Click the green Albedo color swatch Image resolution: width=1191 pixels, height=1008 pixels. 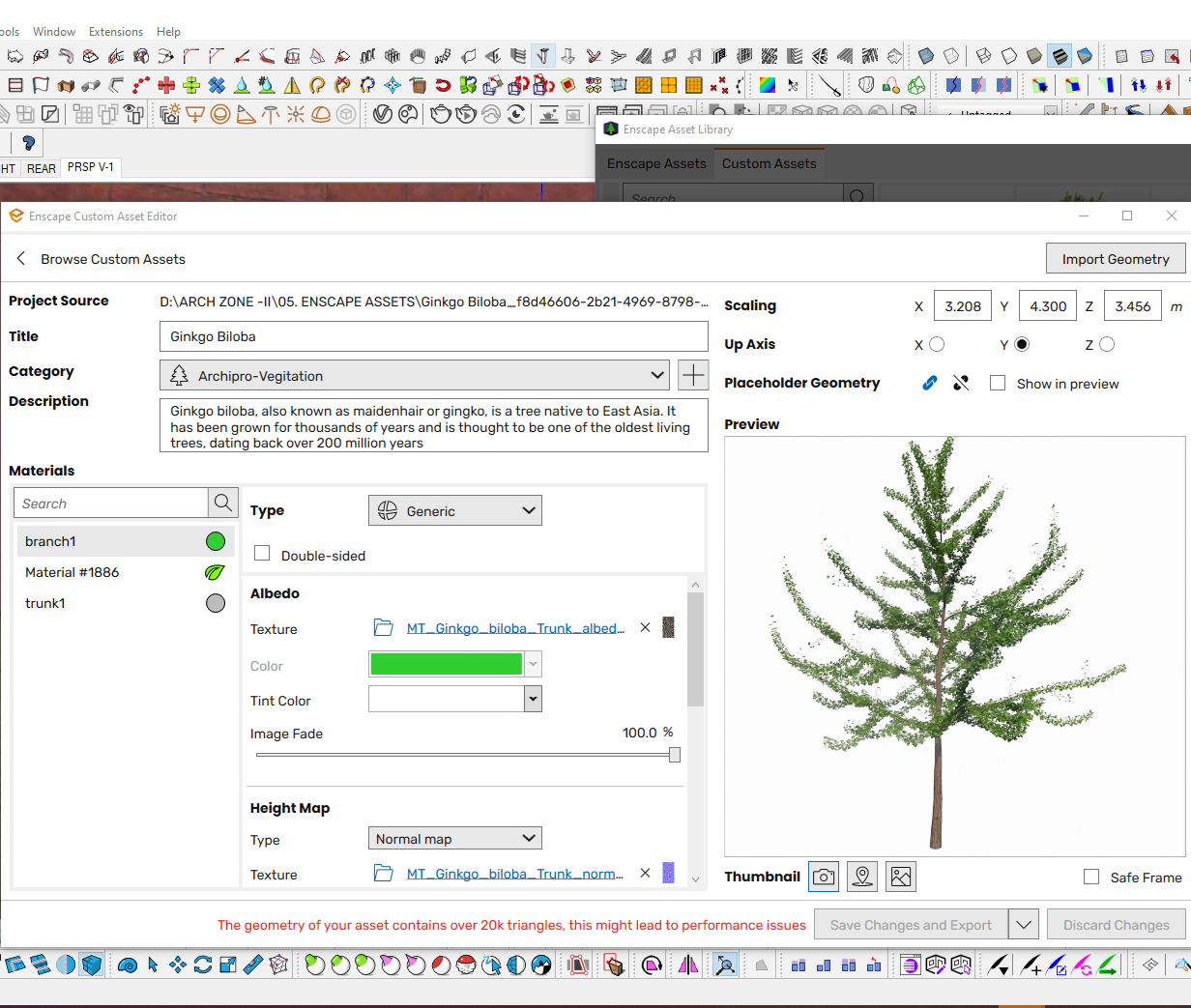click(446, 664)
